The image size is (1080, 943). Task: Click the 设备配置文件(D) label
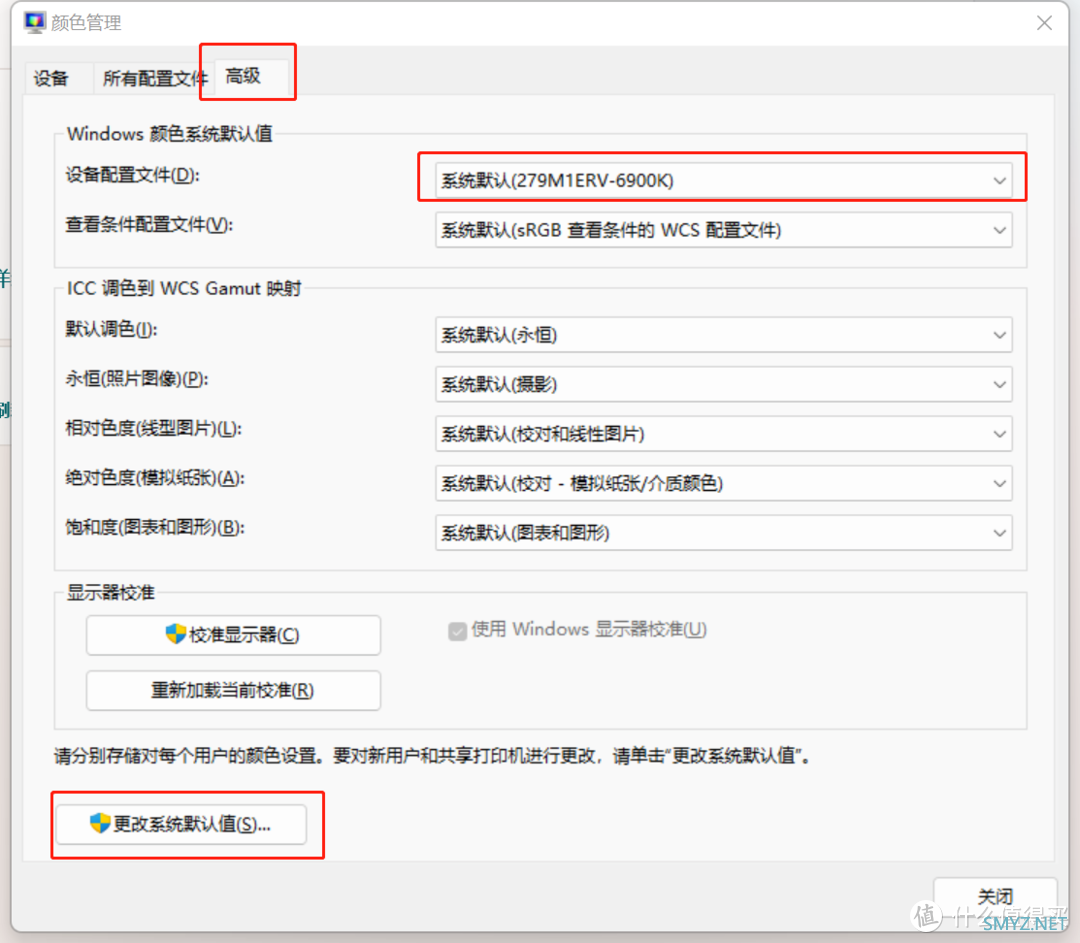(132, 175)
